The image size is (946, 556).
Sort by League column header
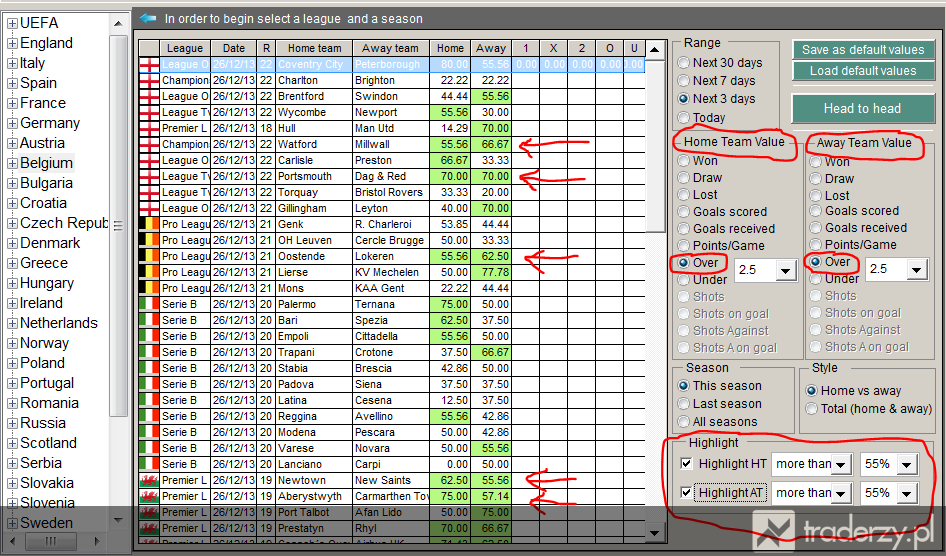(185, 48)
